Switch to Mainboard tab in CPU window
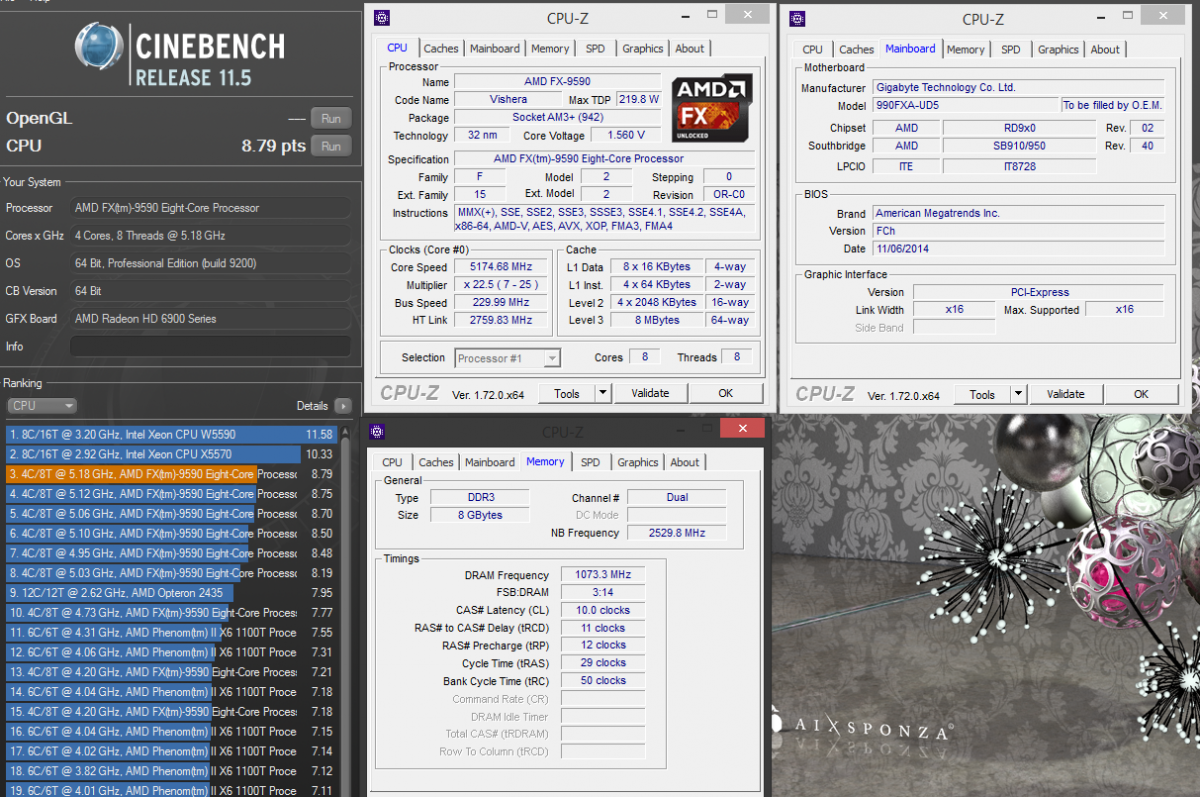The width and height of the screenshot is (1200, 797). 495,49
